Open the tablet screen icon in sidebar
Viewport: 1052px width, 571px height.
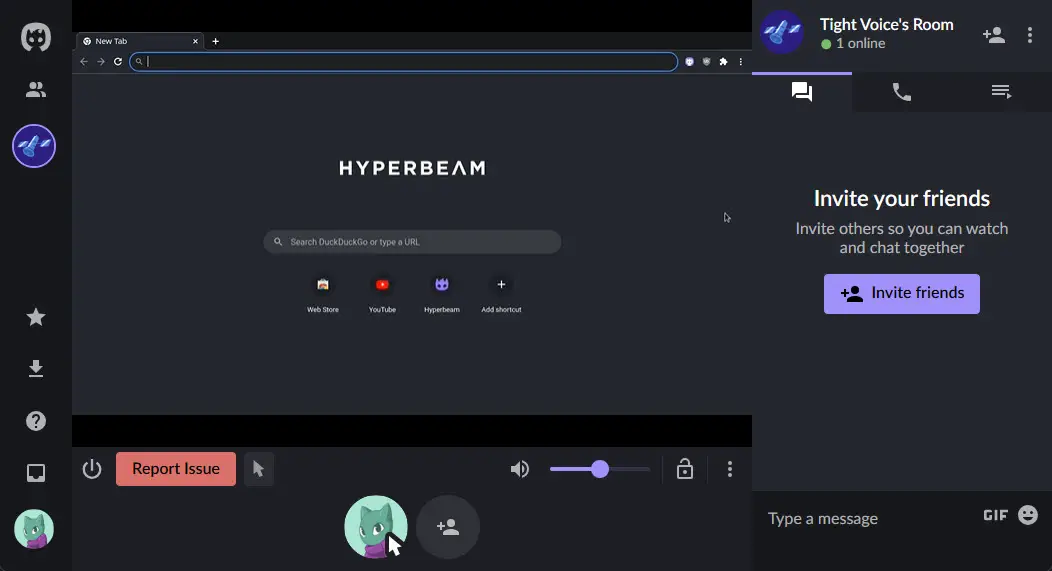click(x=36, y=473)
